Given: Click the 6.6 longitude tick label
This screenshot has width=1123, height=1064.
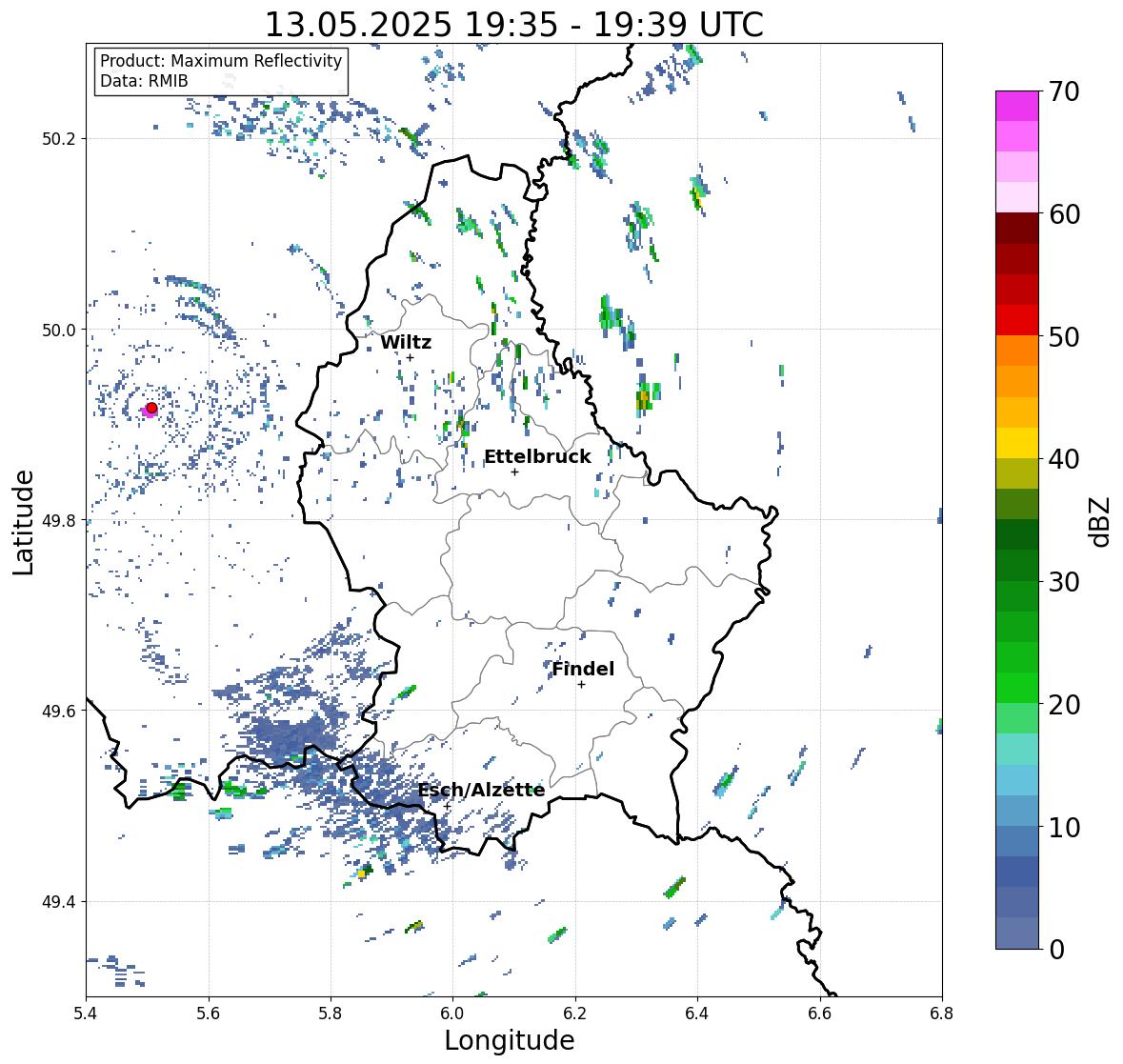Looking at the screenshot, I should (x=819, y=1014).
